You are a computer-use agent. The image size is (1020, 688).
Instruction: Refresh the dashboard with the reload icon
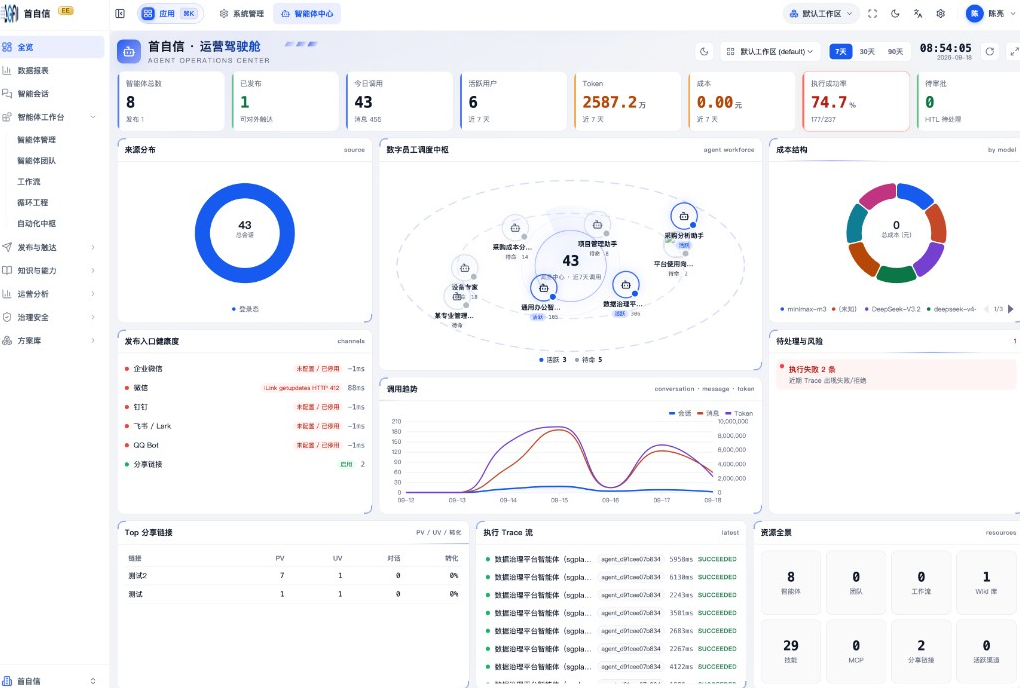(989, 51)
